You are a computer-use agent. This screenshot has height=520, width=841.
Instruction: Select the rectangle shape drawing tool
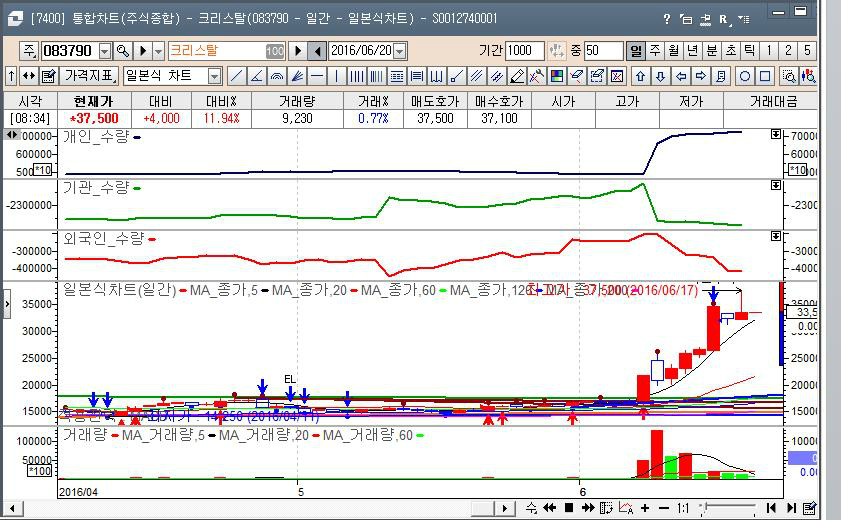(765, 76)
